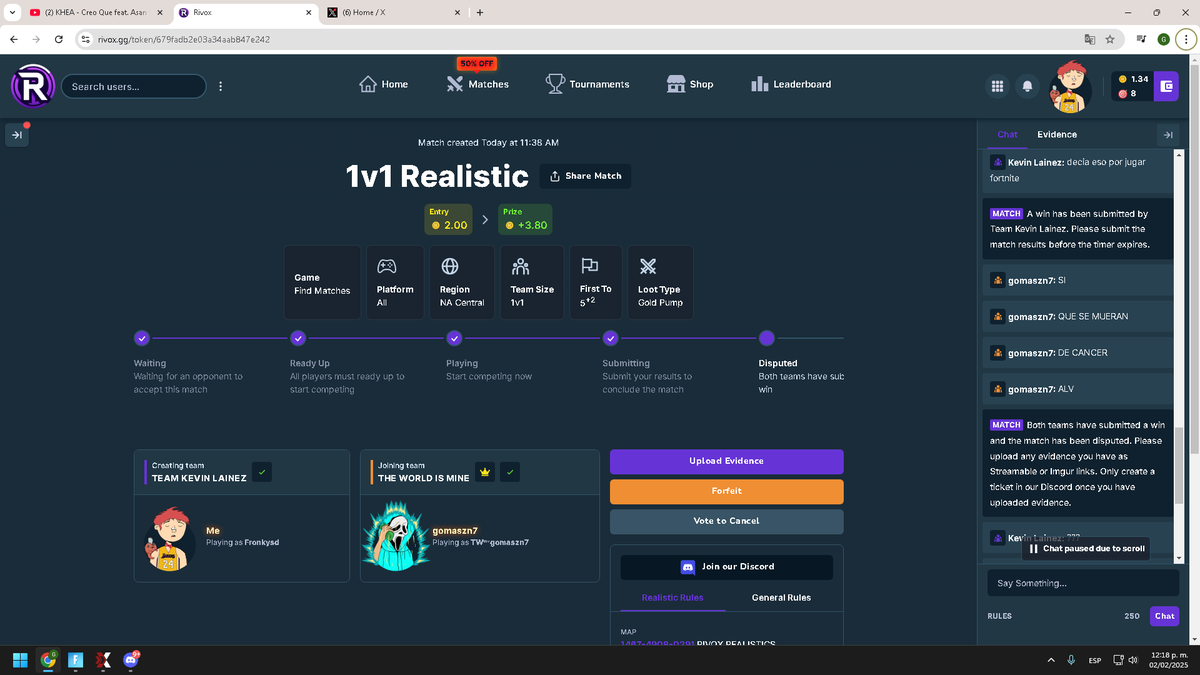Open the three-dot menu beside search
This screenshot has width=1200, height=675.
220,86
